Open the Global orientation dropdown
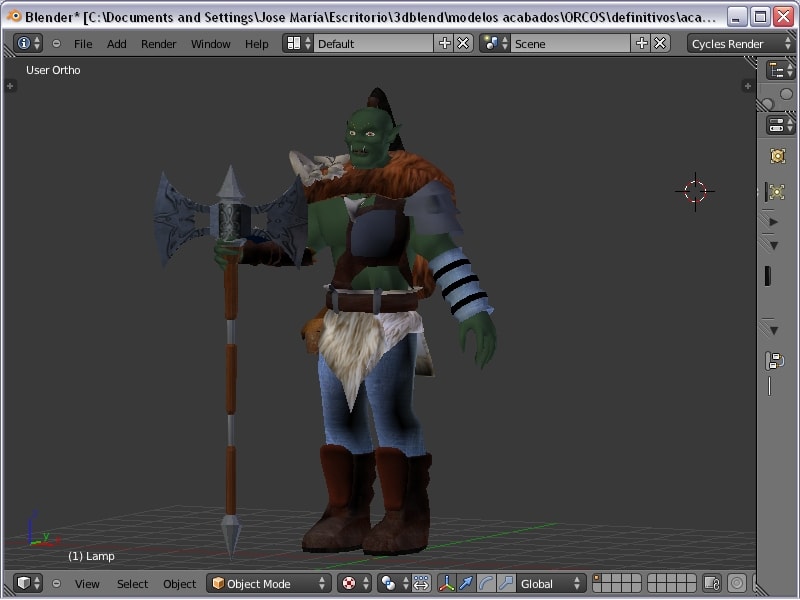 (551, 583)
